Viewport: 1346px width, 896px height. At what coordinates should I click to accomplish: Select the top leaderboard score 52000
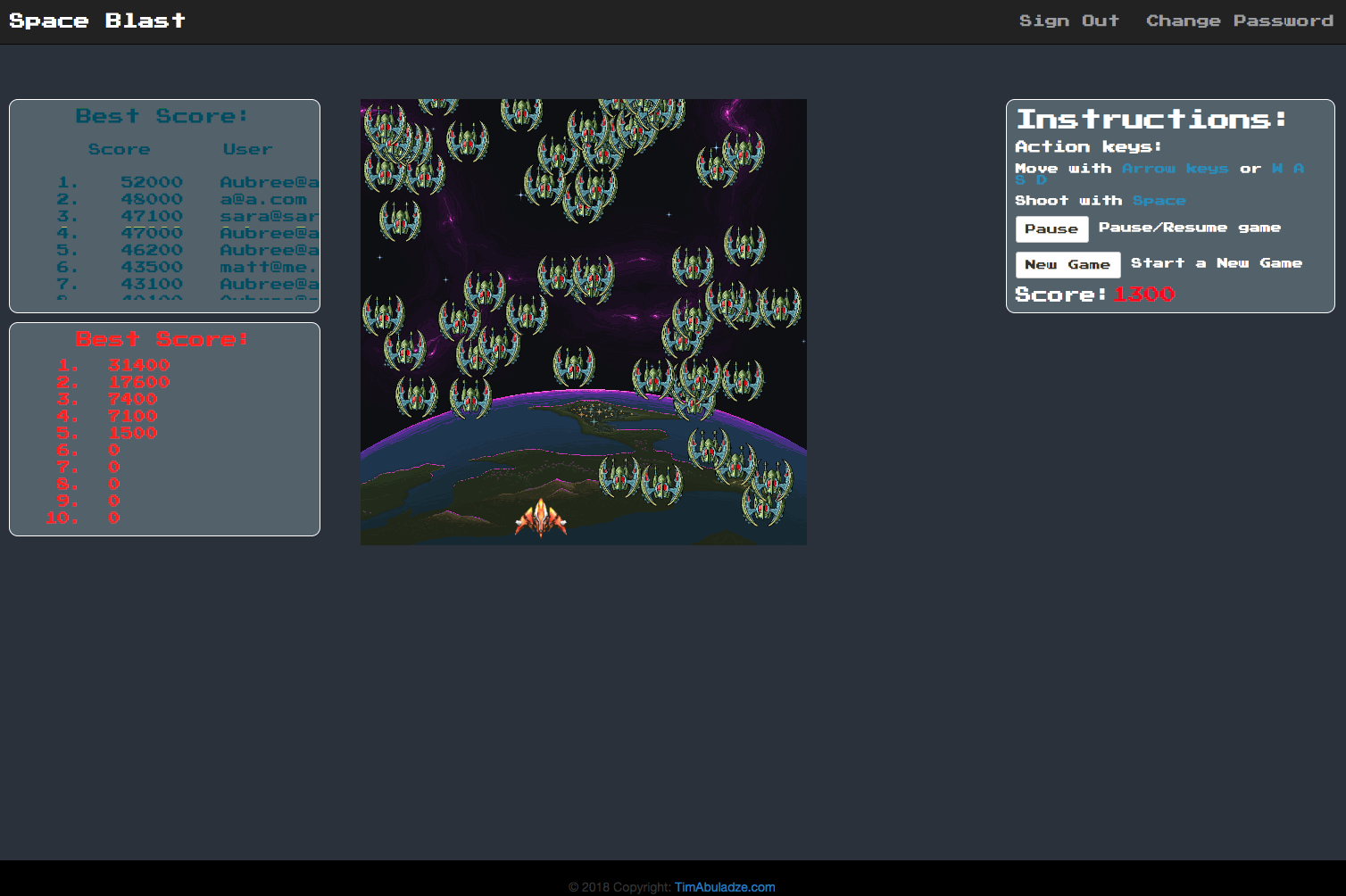(152, 182)
